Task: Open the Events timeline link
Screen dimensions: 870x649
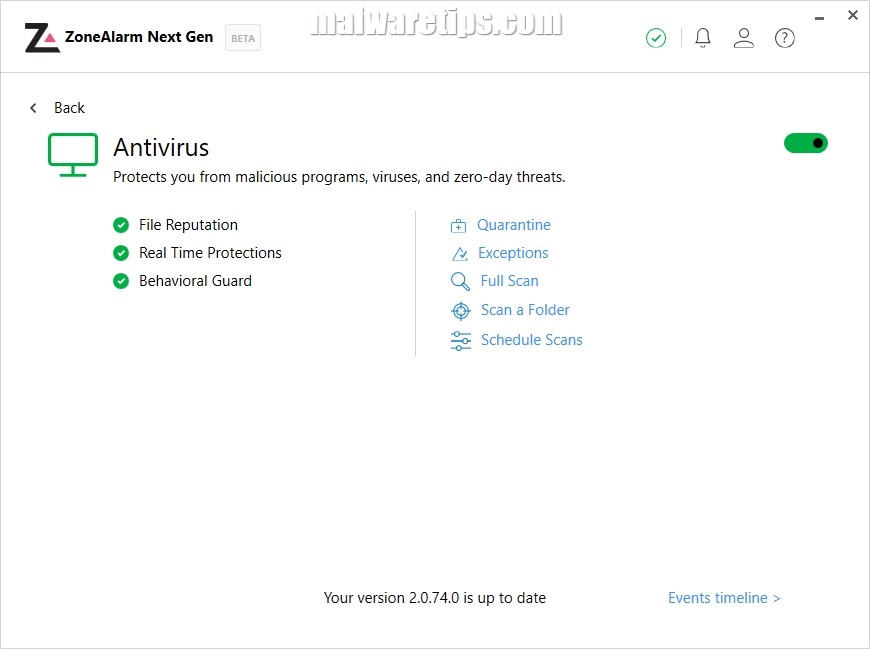Action: (x=724, y=598)
